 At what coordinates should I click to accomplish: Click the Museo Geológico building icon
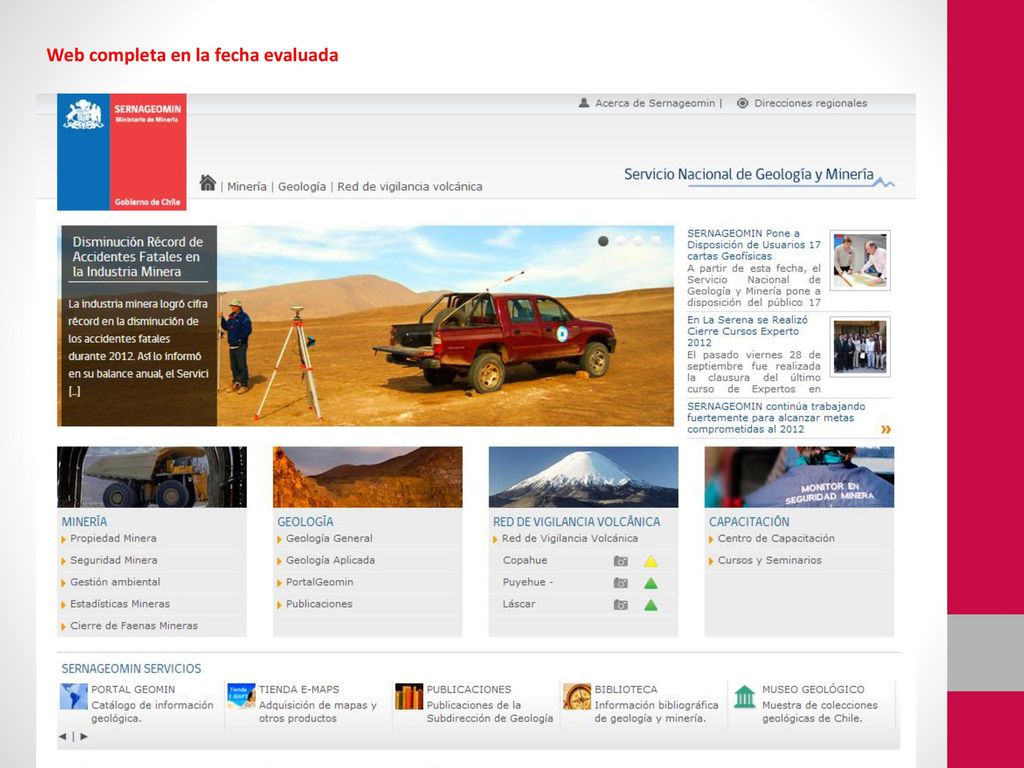click(744, 697)
